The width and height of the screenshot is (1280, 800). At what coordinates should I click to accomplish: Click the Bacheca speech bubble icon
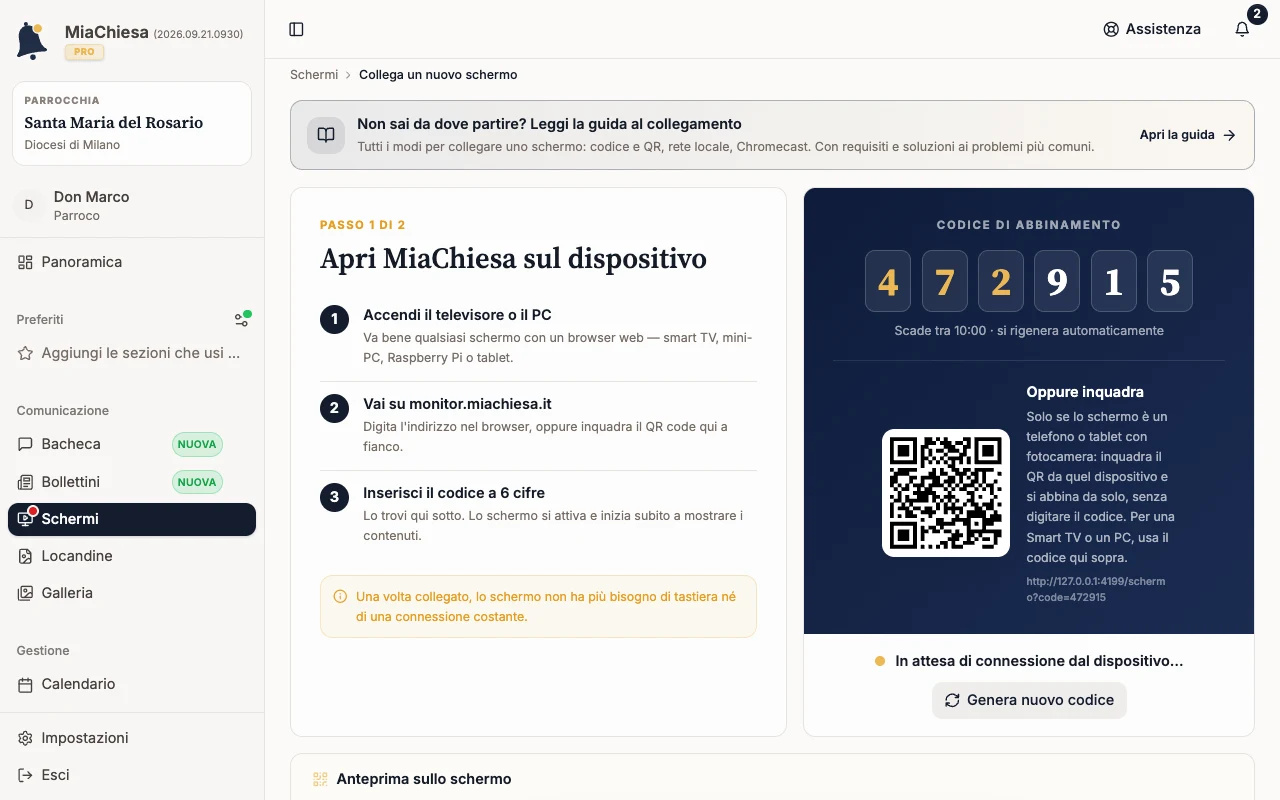(x=26, y=444)
